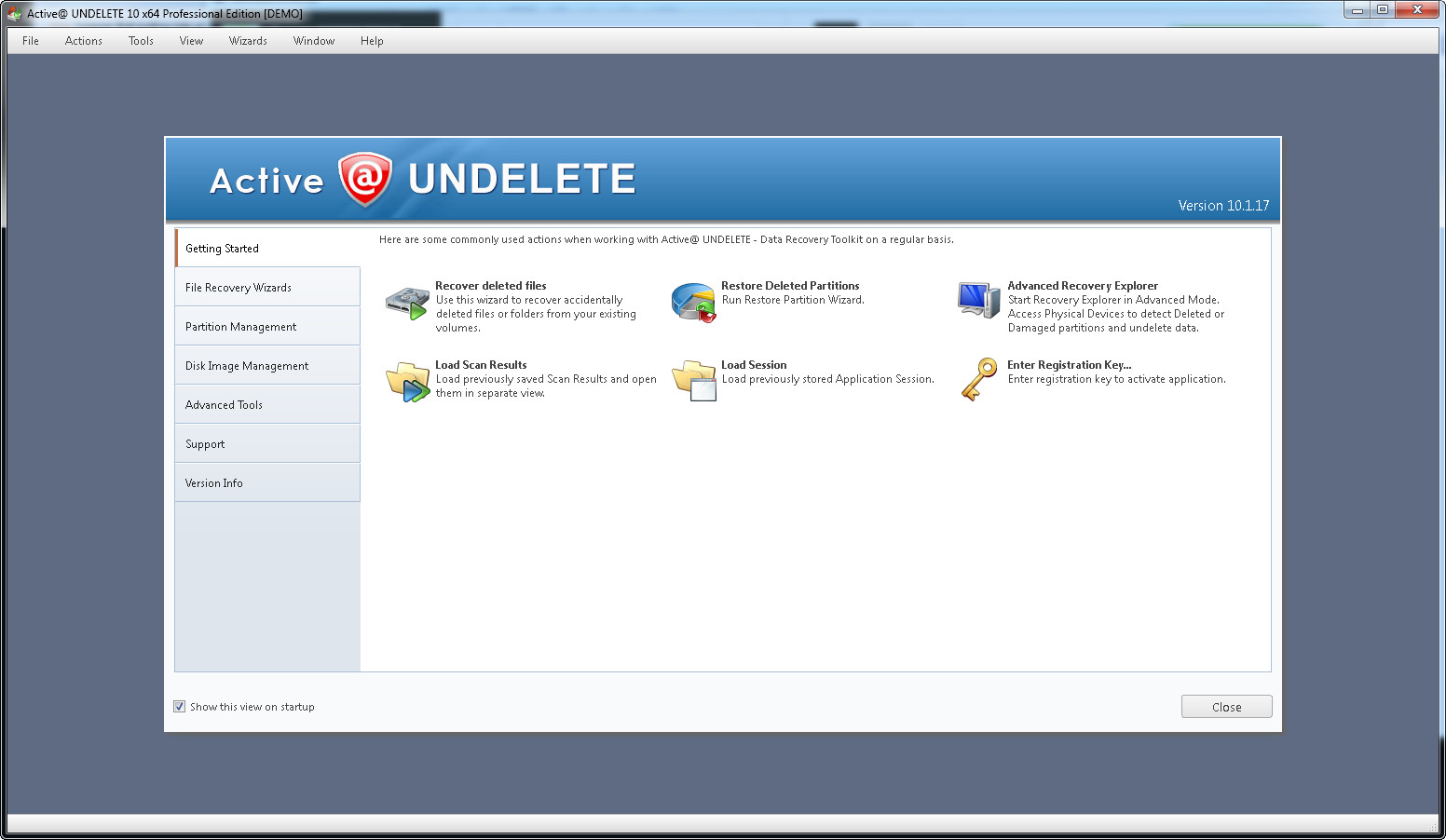Screen dimensions: 1446x840
Task: Click the Recover deleted files hard drive icon
Action: point(406,302)
